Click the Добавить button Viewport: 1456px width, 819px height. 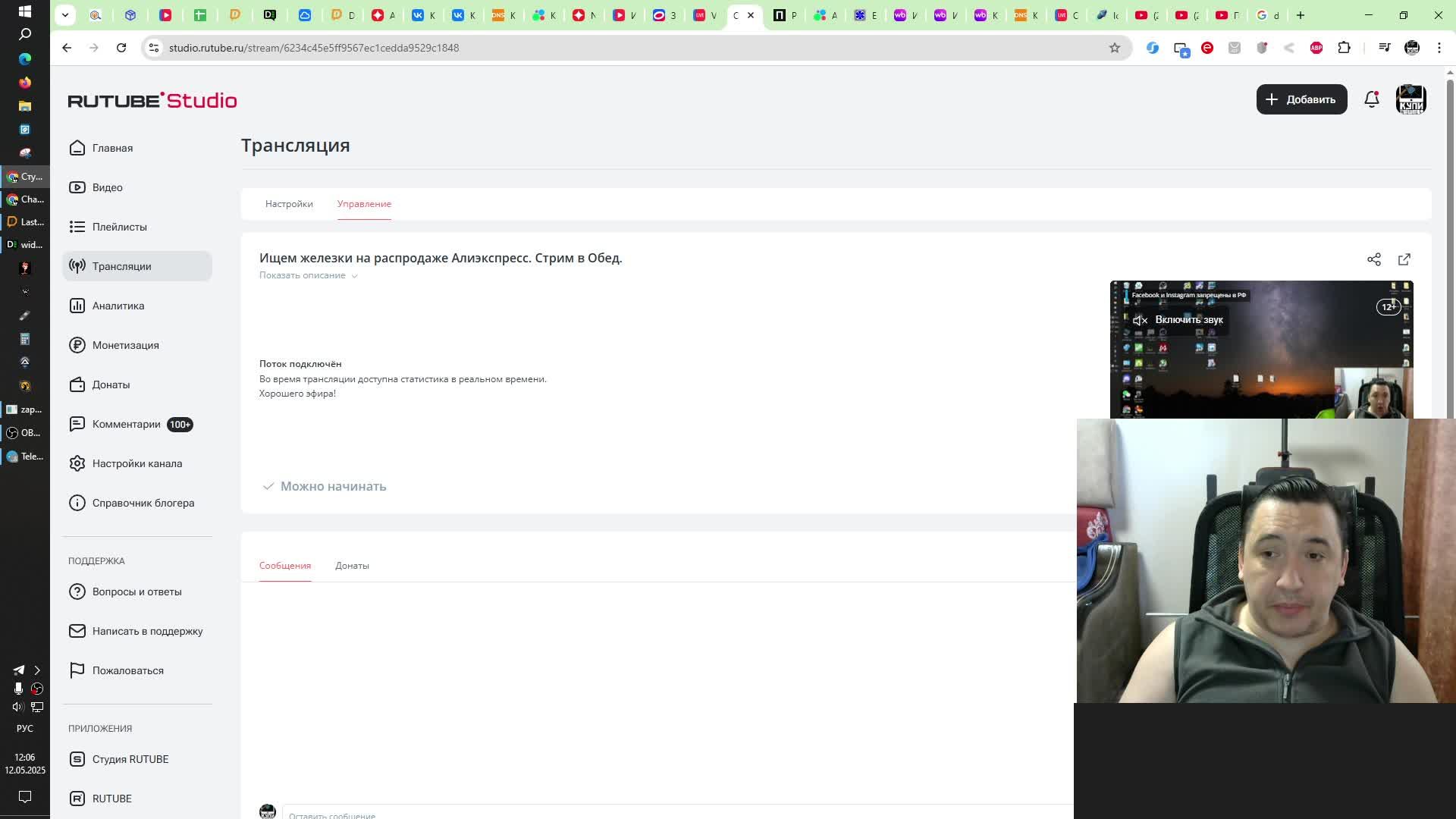(x=1301, y=99)
